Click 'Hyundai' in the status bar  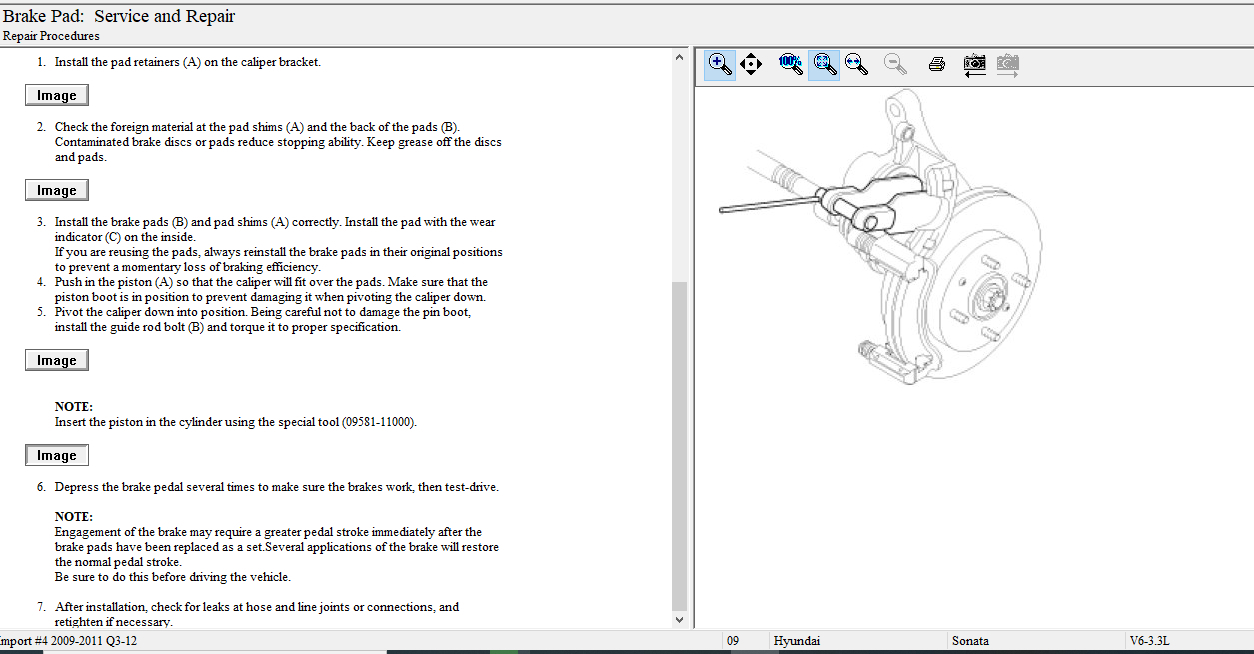797,641
